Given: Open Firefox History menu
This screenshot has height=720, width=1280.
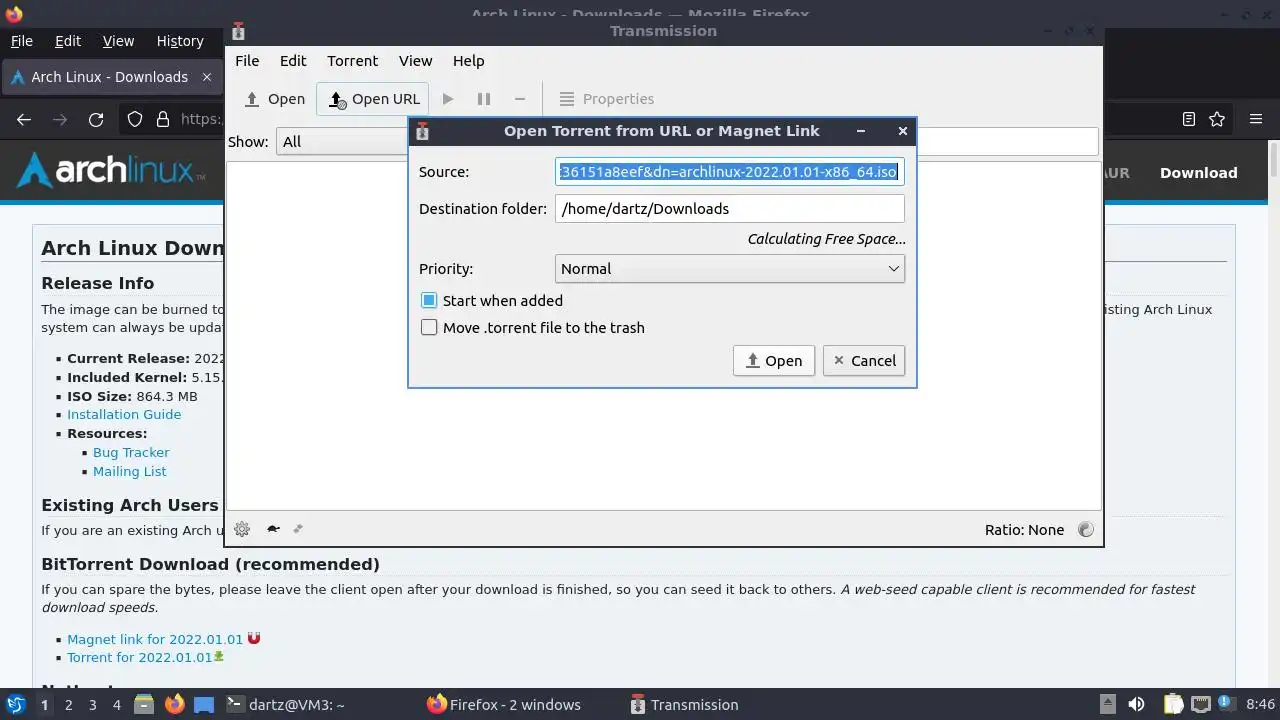Looking at the screenshot, I should pyautogui.click(x=180, y=41).
